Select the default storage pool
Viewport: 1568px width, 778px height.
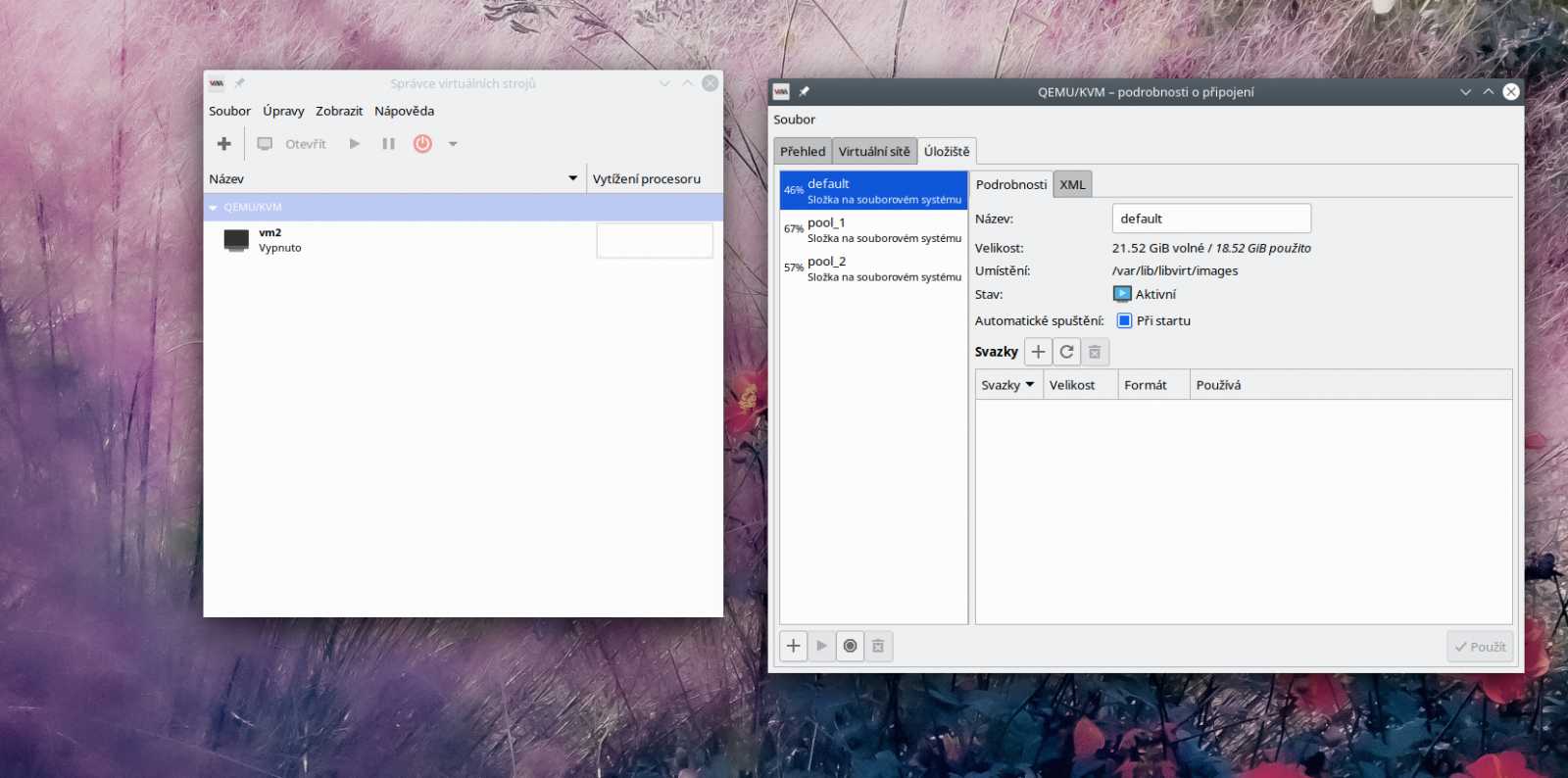[873, 191]
